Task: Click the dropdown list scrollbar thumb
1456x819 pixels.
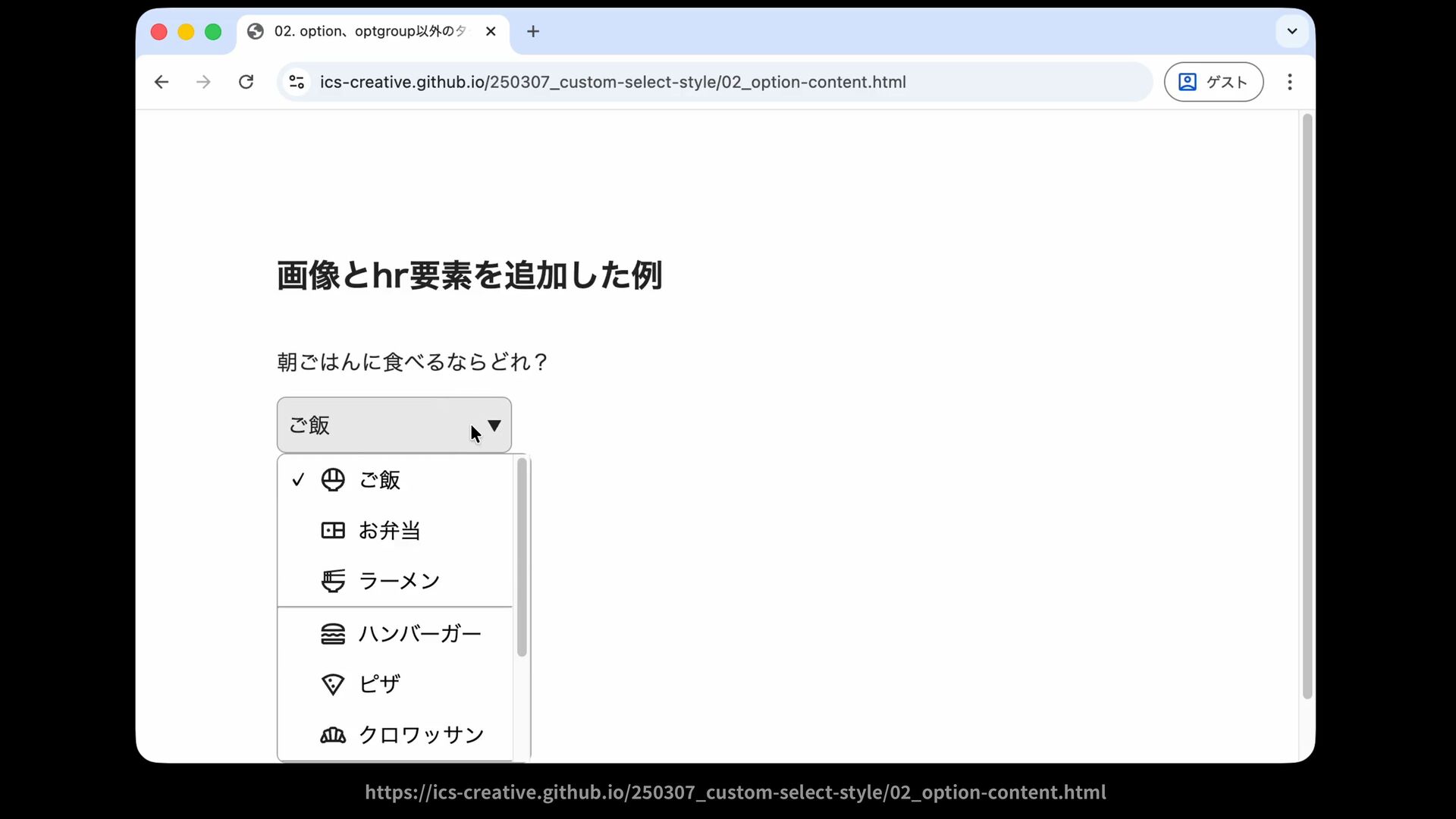Action: click(522, 557)
